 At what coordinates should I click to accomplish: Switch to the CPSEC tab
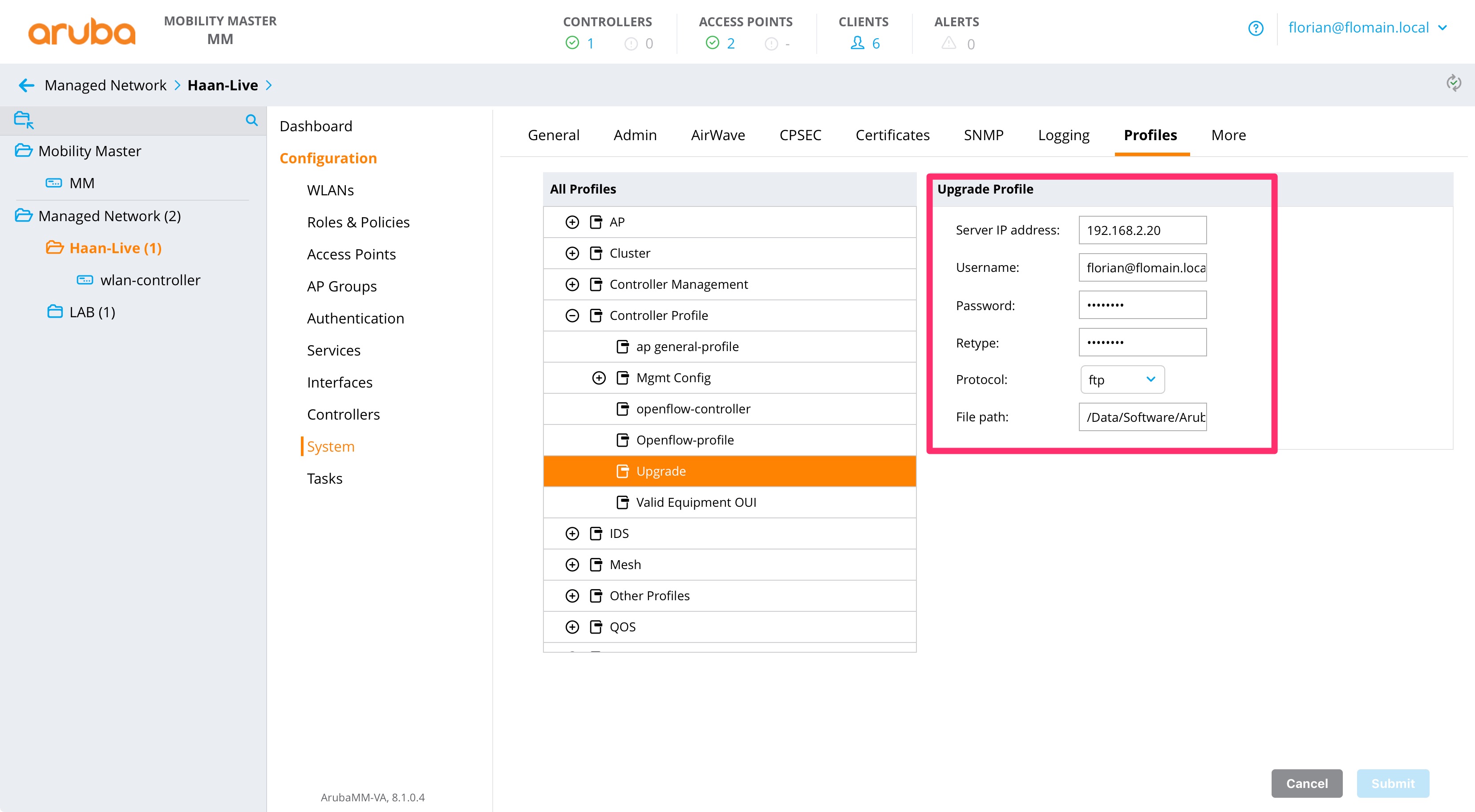pos(800,135)
